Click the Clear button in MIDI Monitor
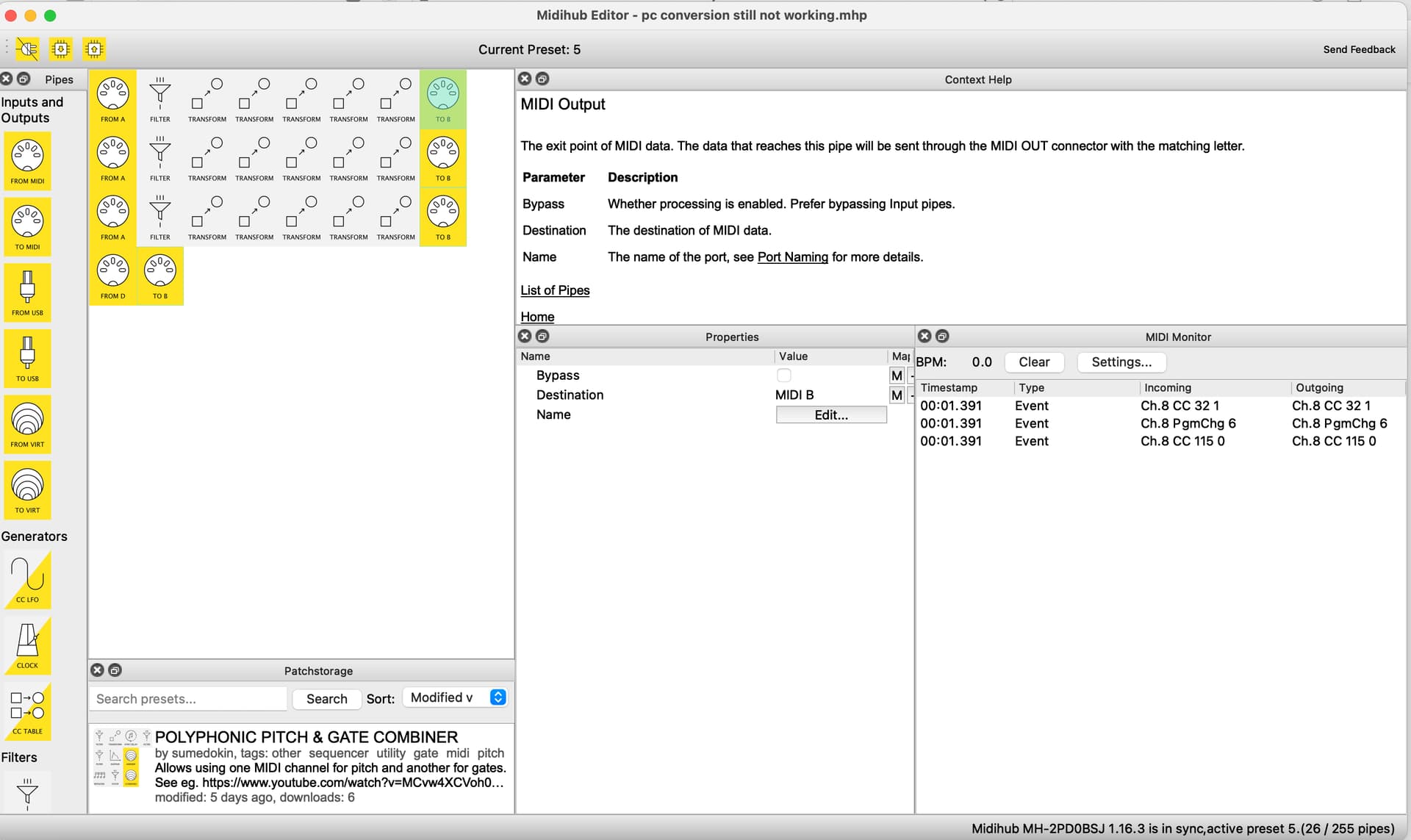This screenshot has height=840, width=1411. click(1033, 362)
